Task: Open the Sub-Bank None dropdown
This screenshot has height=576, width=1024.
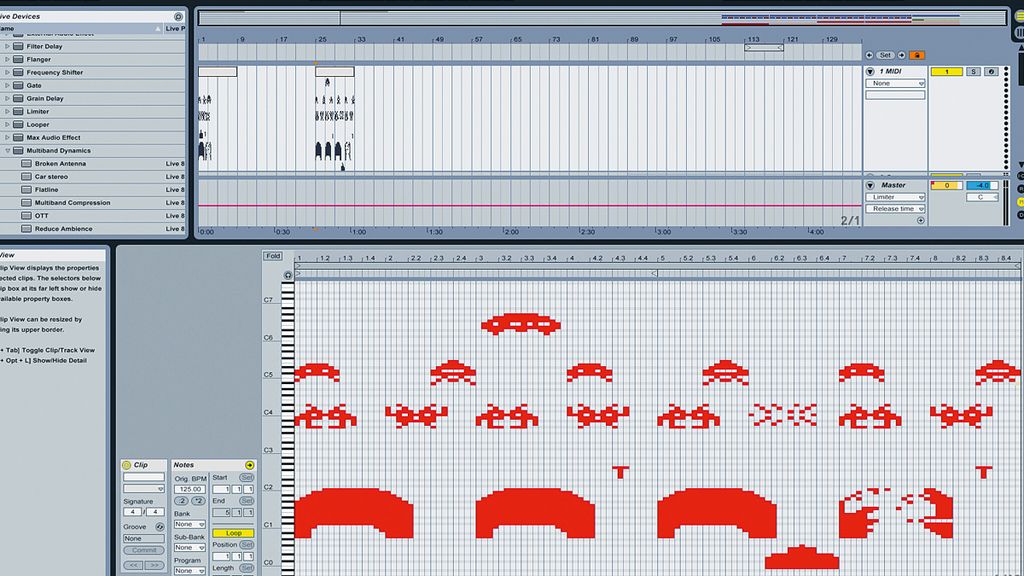Action: (190, 548)
